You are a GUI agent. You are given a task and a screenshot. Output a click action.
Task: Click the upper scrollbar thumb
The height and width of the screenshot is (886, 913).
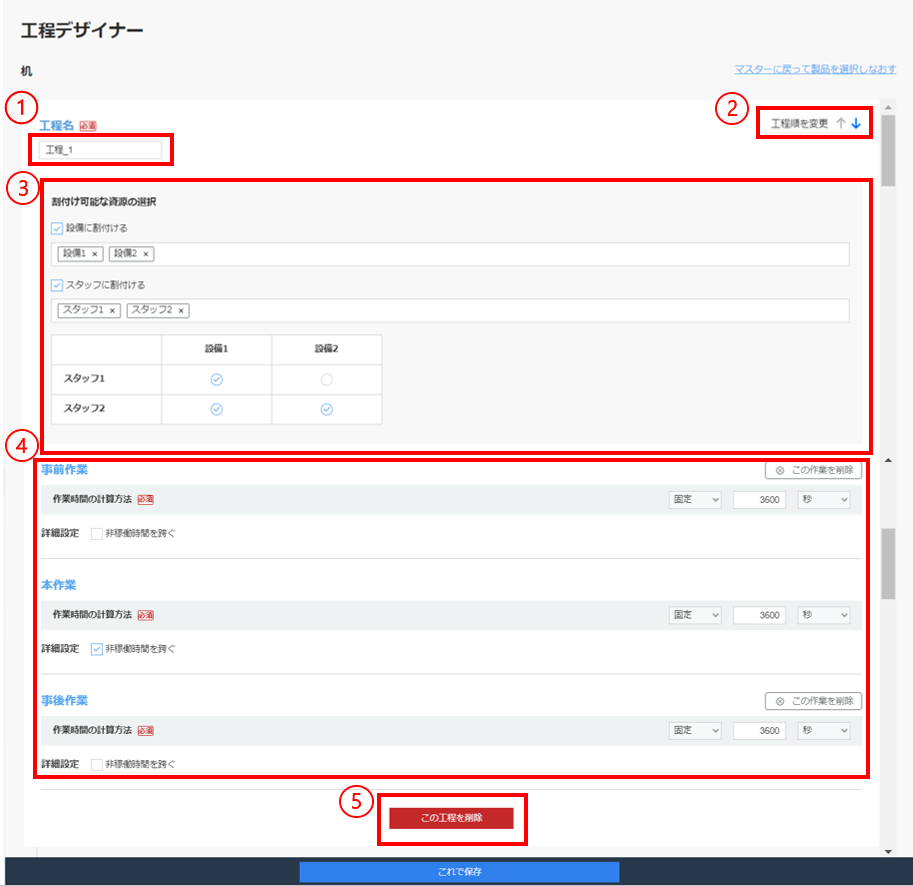point(888,151)
